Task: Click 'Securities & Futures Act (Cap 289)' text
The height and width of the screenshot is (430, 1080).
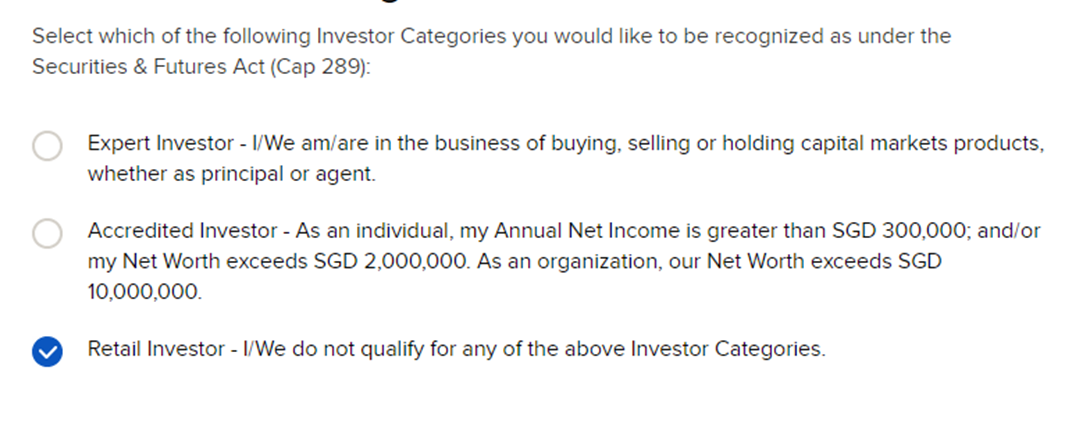Action: click(200, 67)
